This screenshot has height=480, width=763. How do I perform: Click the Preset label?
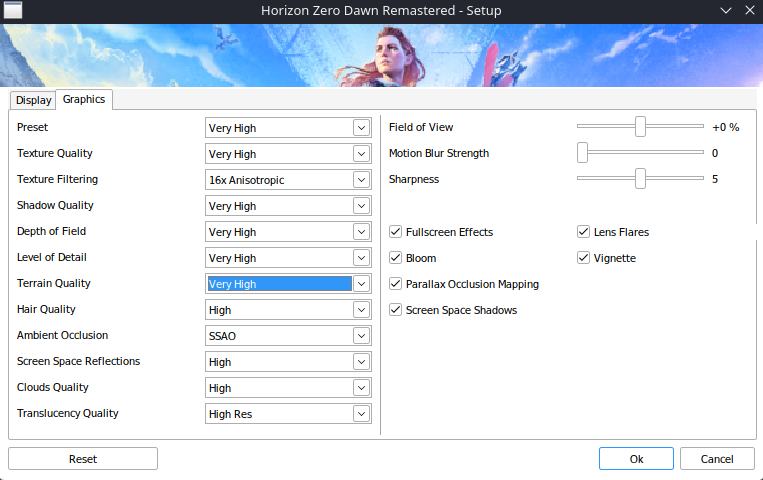coord(32,127)
